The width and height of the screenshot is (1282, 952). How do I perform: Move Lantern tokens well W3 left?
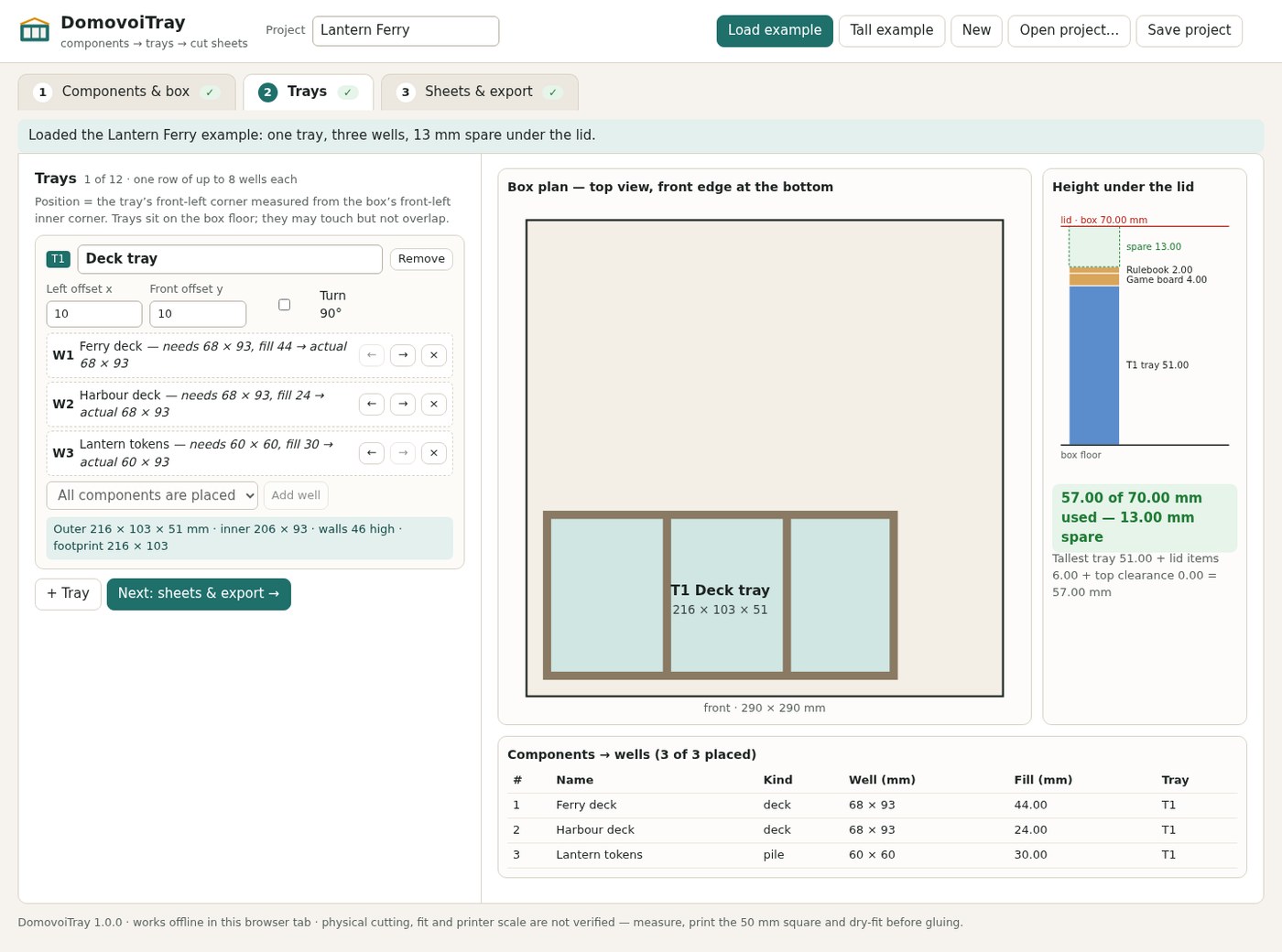372,453
